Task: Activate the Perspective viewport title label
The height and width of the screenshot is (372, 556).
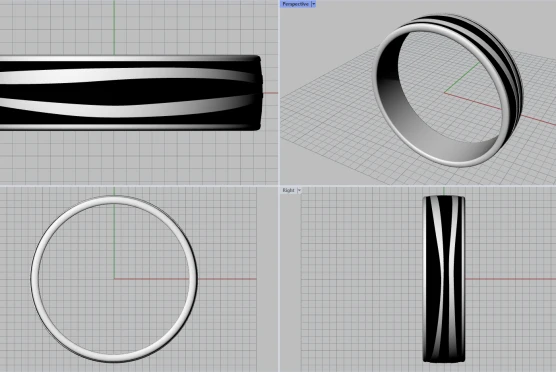Action: pos(295,4)
